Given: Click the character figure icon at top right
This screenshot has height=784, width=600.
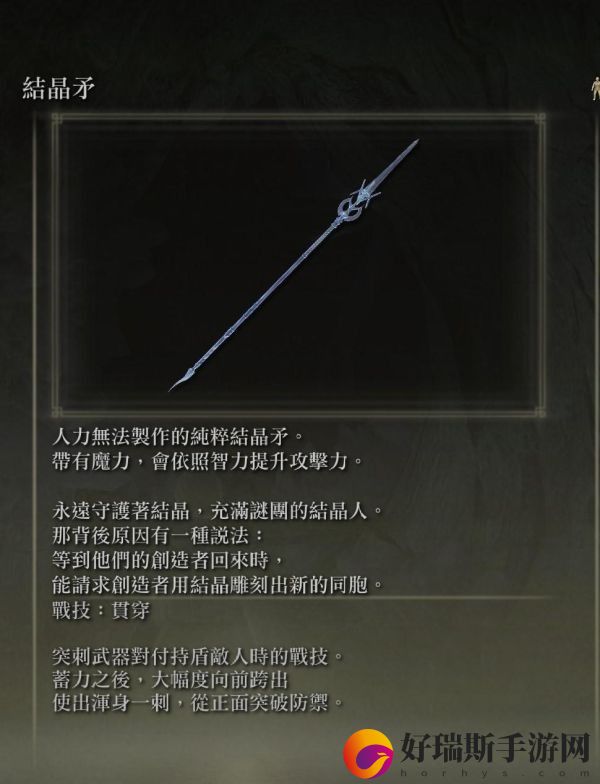Looking at the screenshot, I should pos(594,88).
